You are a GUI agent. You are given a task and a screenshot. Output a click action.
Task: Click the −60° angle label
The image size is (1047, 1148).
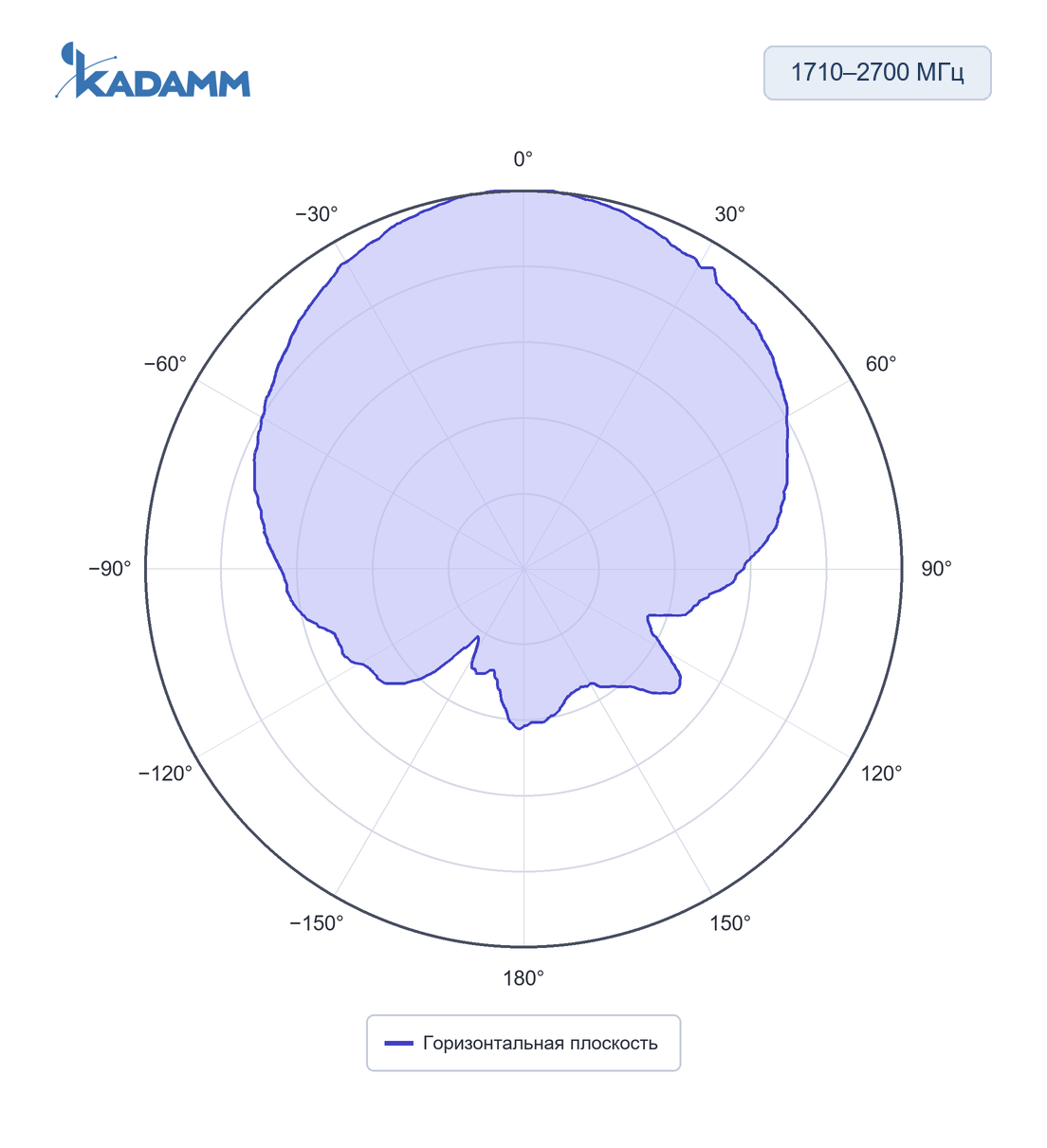165,364
